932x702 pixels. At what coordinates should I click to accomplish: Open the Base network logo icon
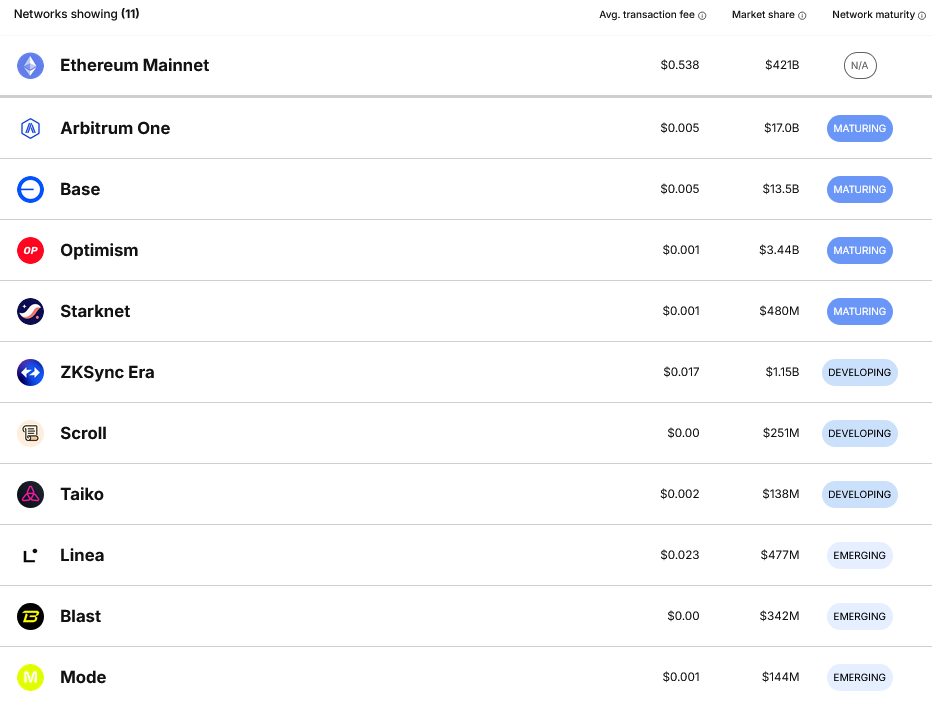click(30, 190)
